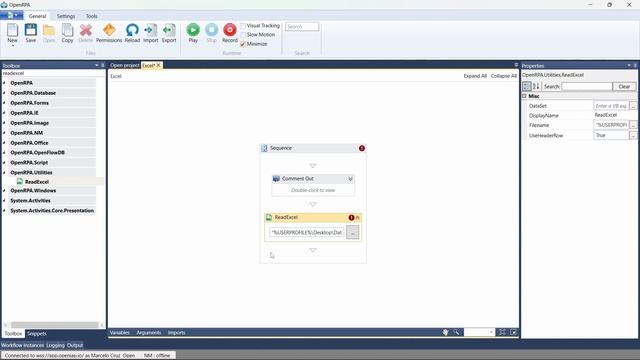This screenshot has width=640, height=360.
Task: Start recording with the Record button
Action: pos(230,33)
